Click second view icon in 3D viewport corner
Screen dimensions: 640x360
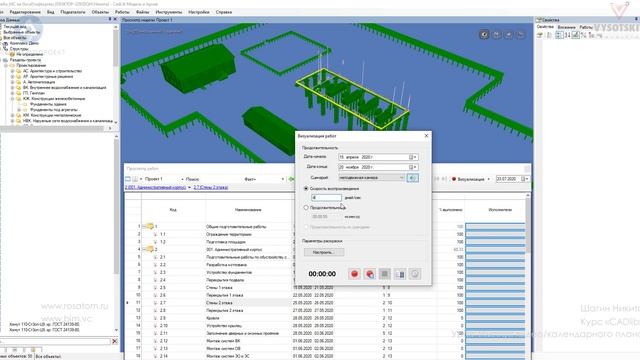496,35
